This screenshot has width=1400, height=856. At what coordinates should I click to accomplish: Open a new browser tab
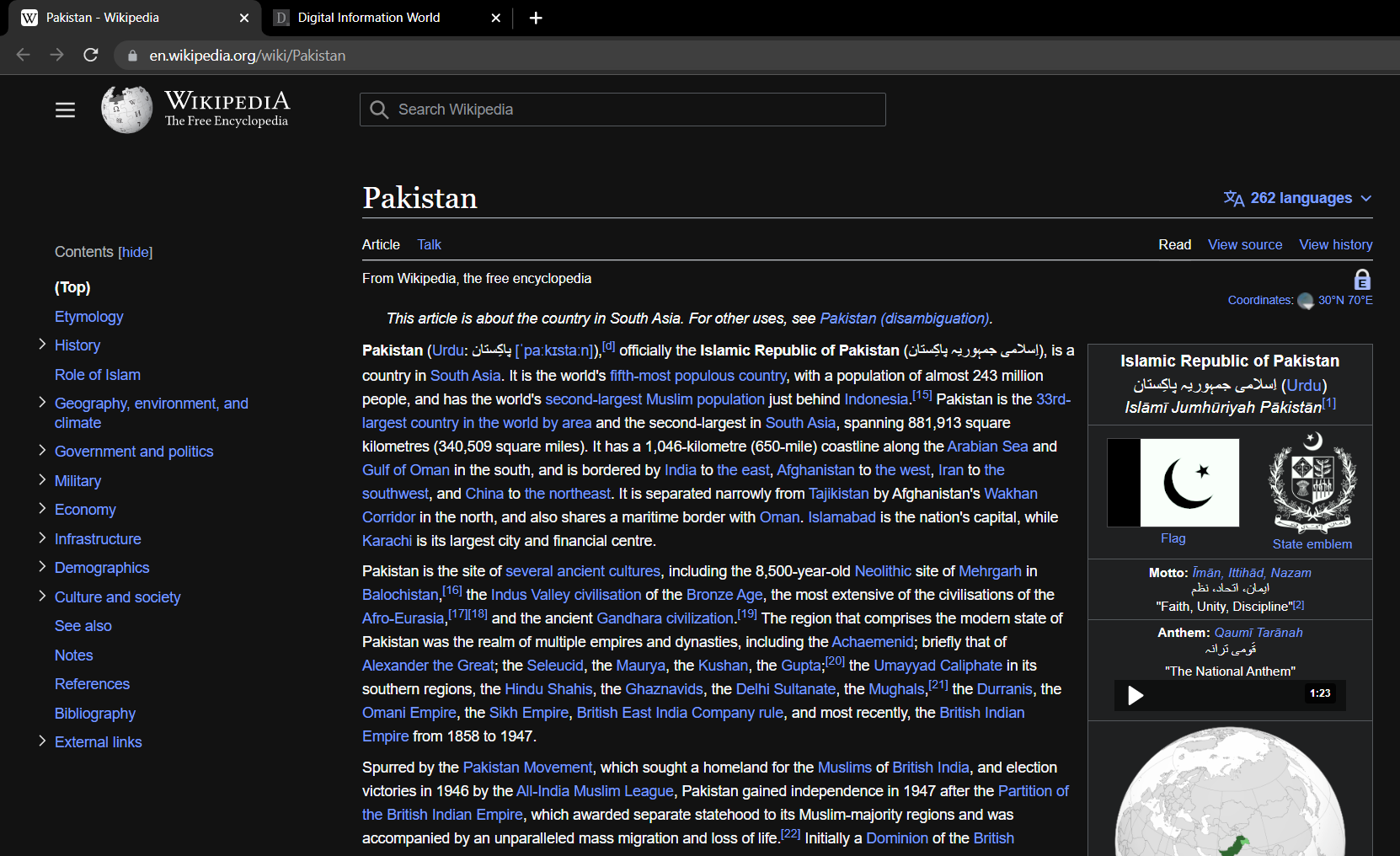point(536,18)
